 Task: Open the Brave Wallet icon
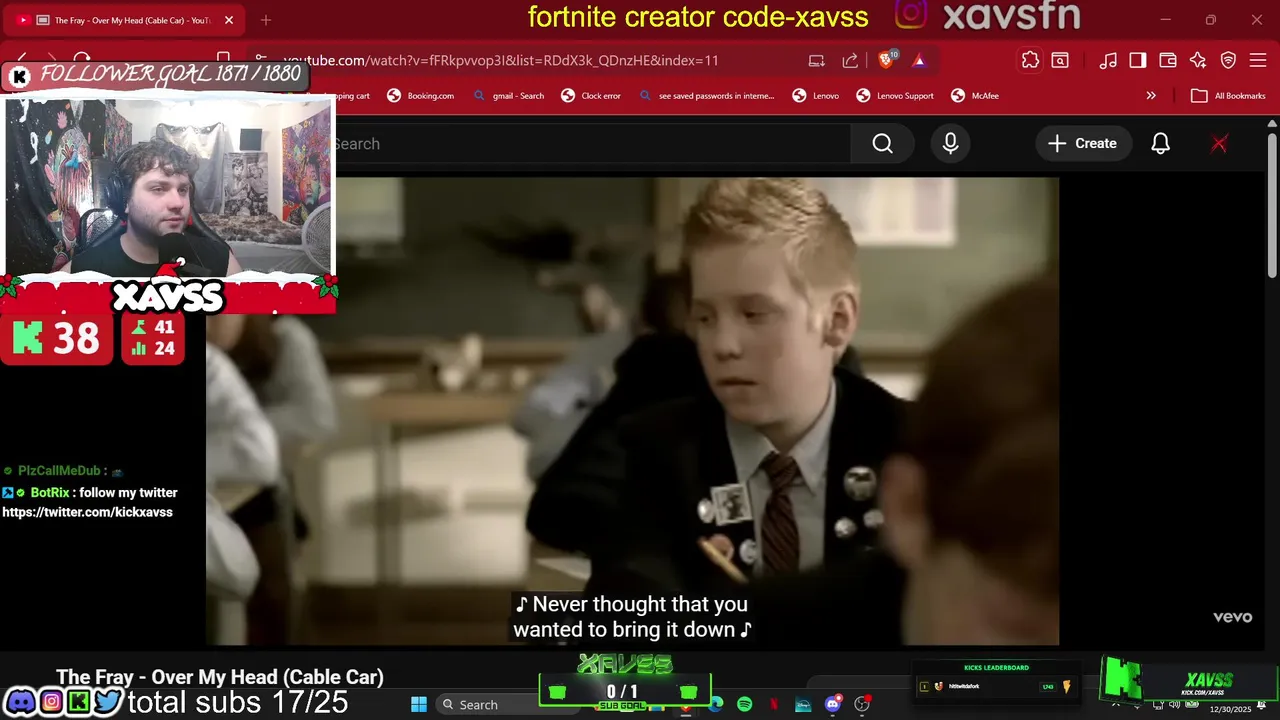pos(1167,61)
